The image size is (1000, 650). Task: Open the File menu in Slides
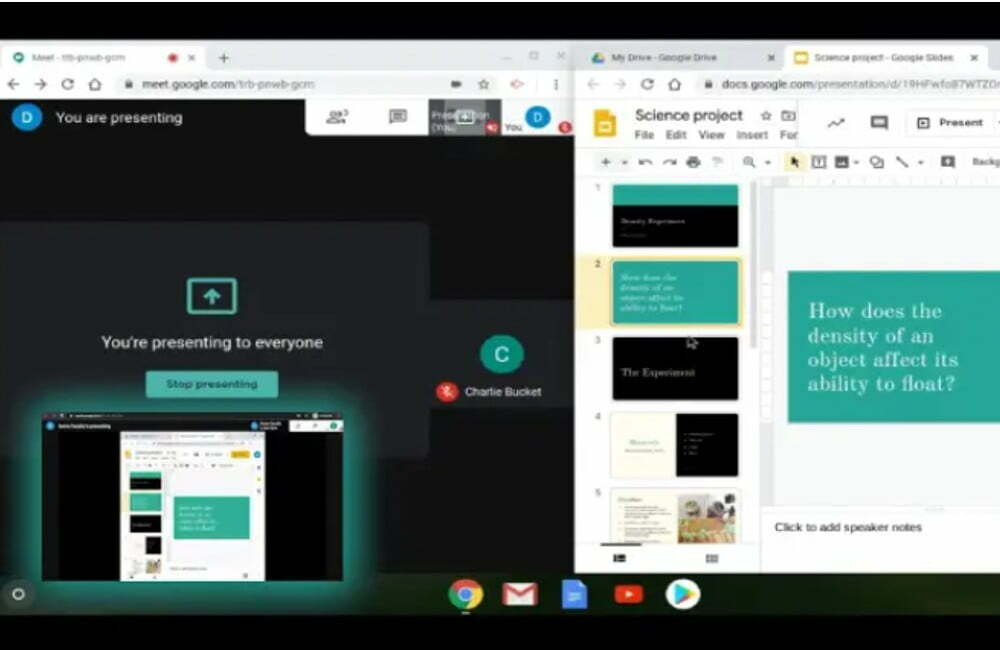coord(644,135)
